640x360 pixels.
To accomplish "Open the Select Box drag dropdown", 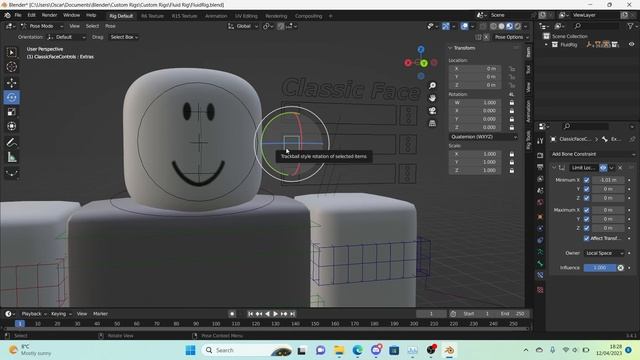I will click(x=124, y=37).
